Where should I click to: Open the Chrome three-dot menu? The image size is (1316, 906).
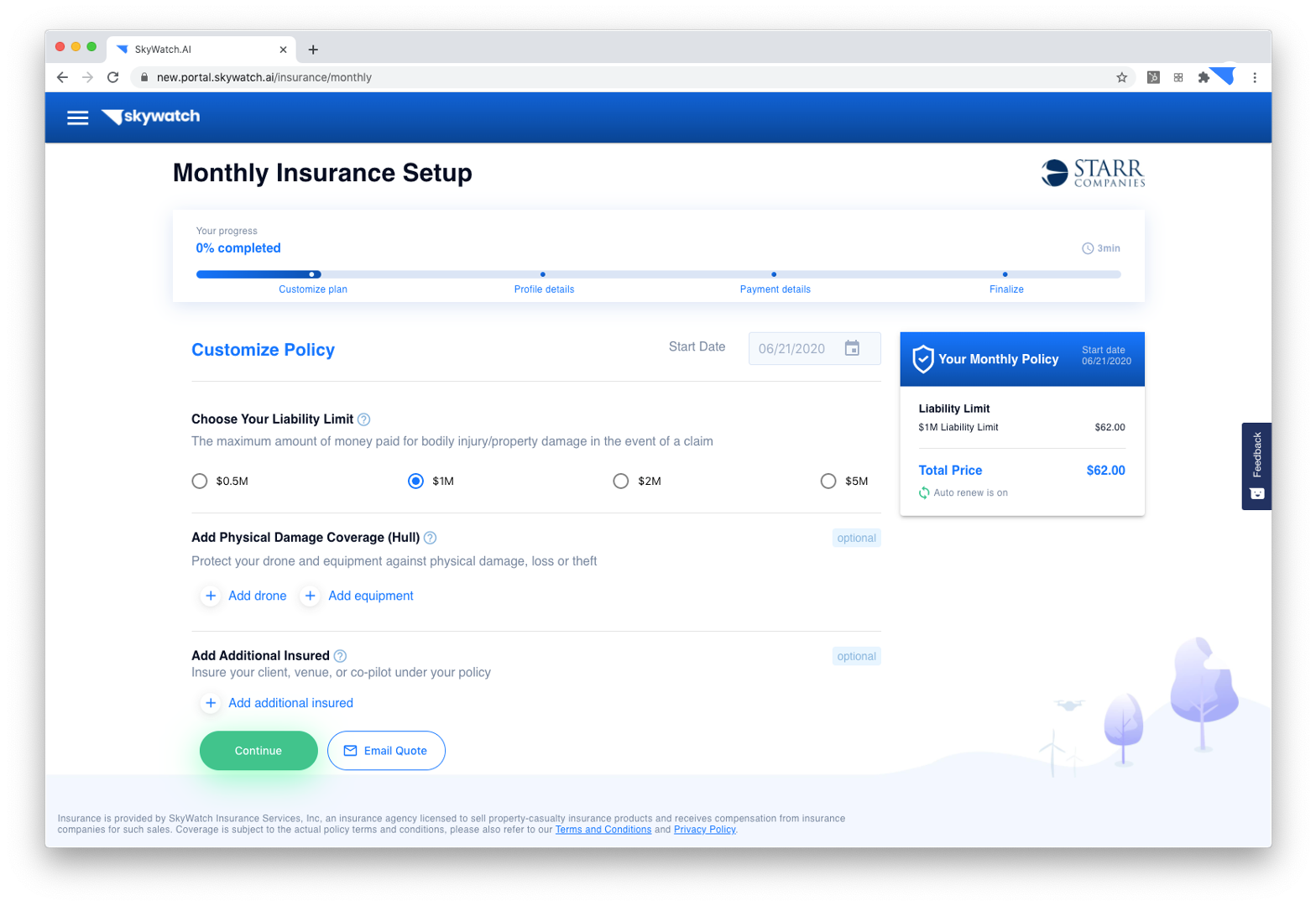pyautogui.click(x=1255, y=77)
